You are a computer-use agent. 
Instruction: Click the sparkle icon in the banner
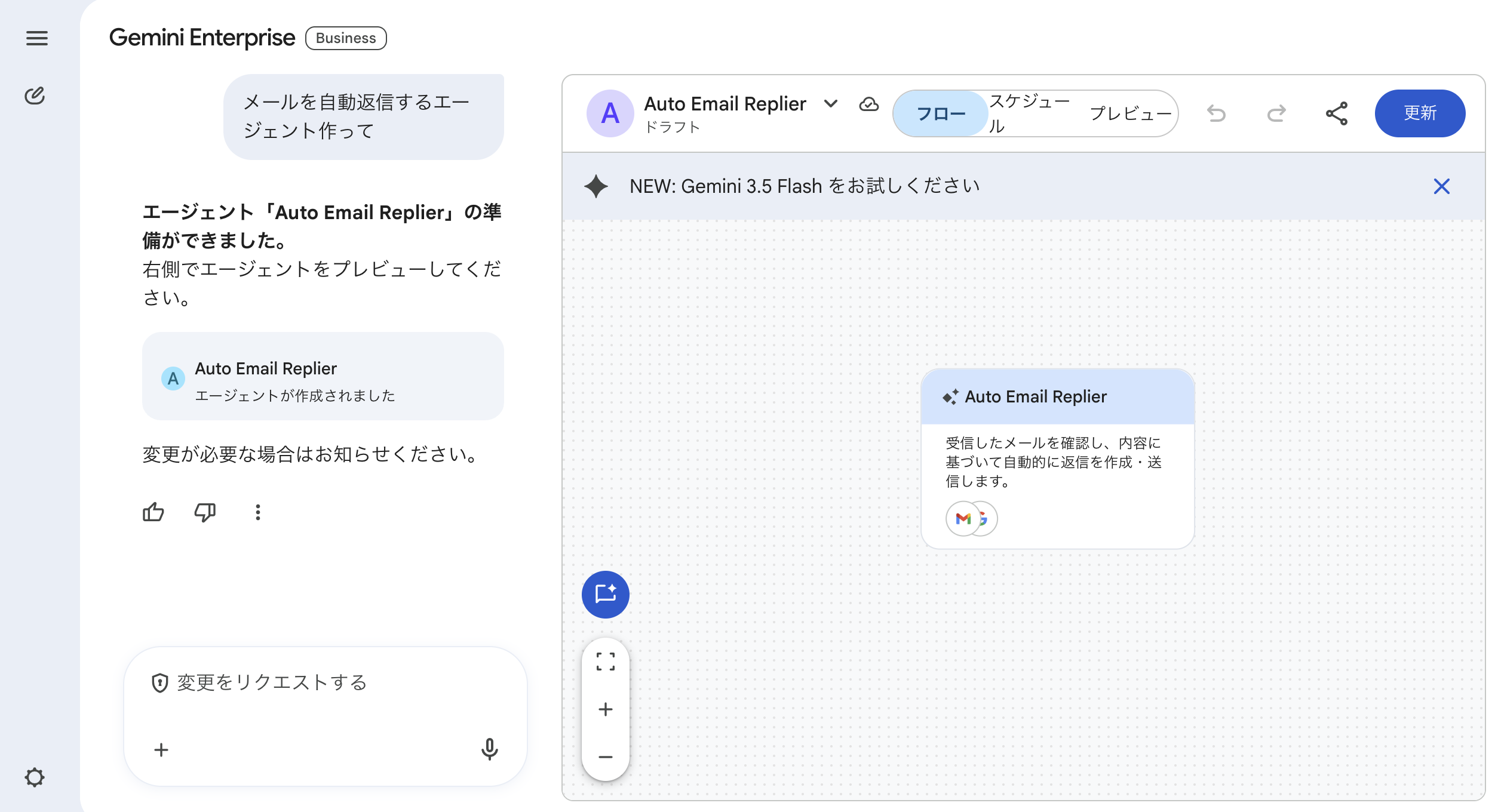(596, 186)
